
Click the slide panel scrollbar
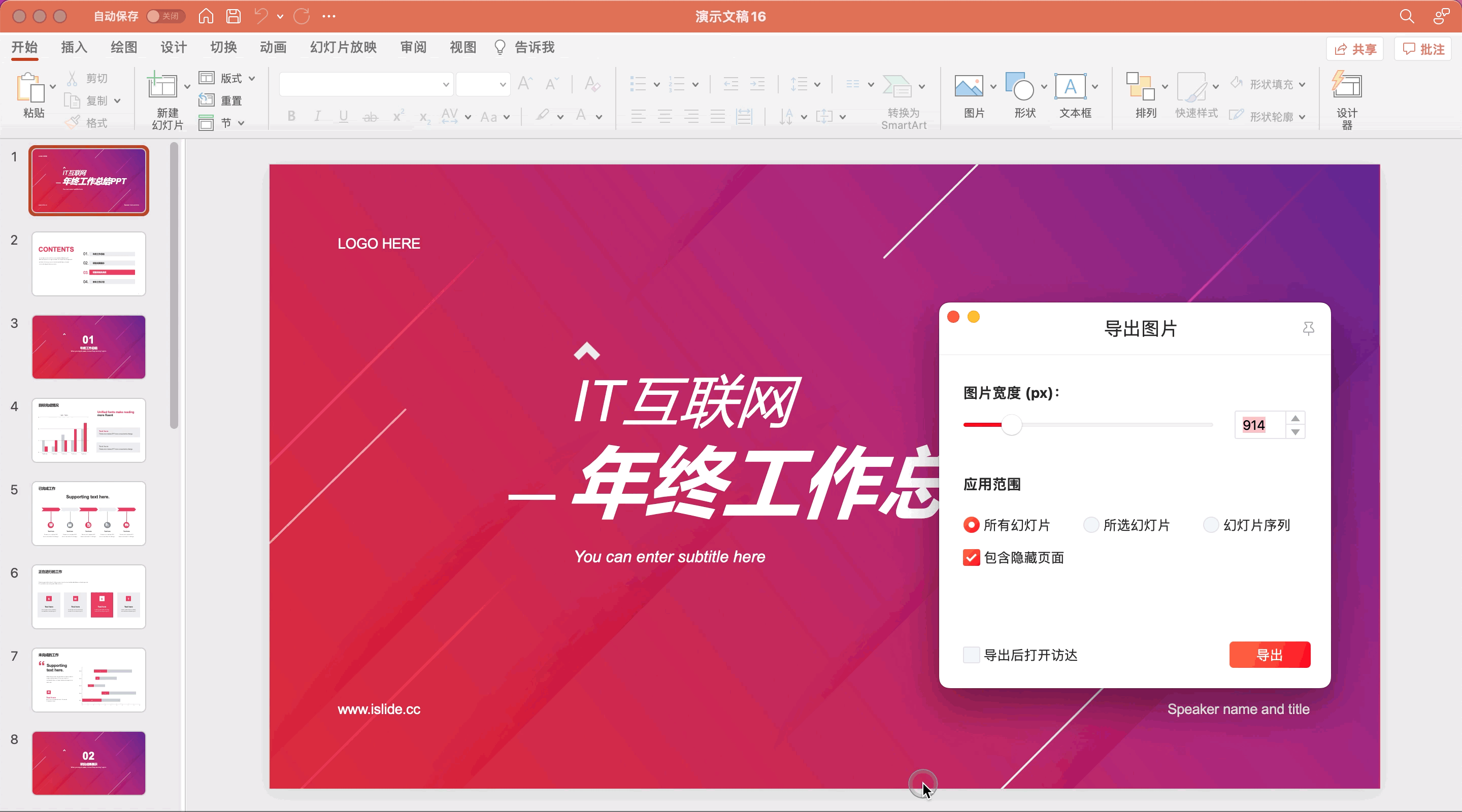174,285
